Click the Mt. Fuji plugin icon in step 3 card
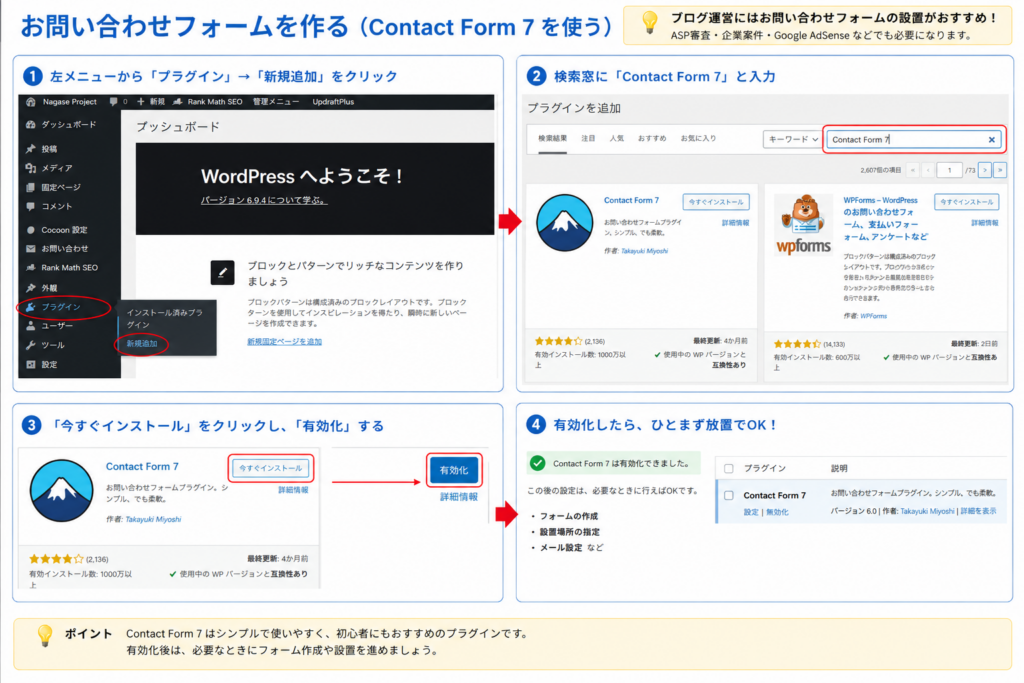This screenshot has width=1024, height=683. 61,490
